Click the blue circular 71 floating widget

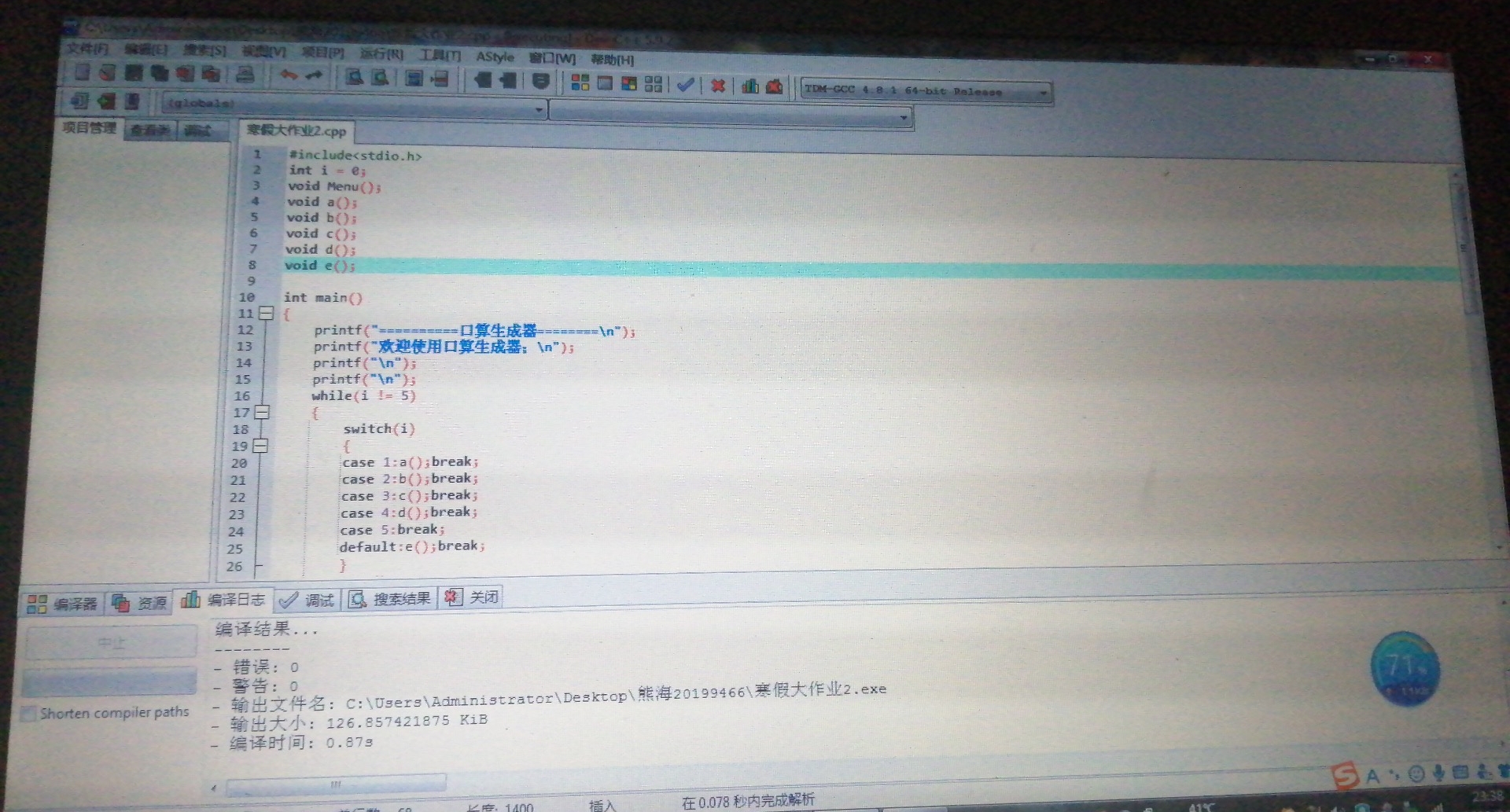tap(1405, 669)
